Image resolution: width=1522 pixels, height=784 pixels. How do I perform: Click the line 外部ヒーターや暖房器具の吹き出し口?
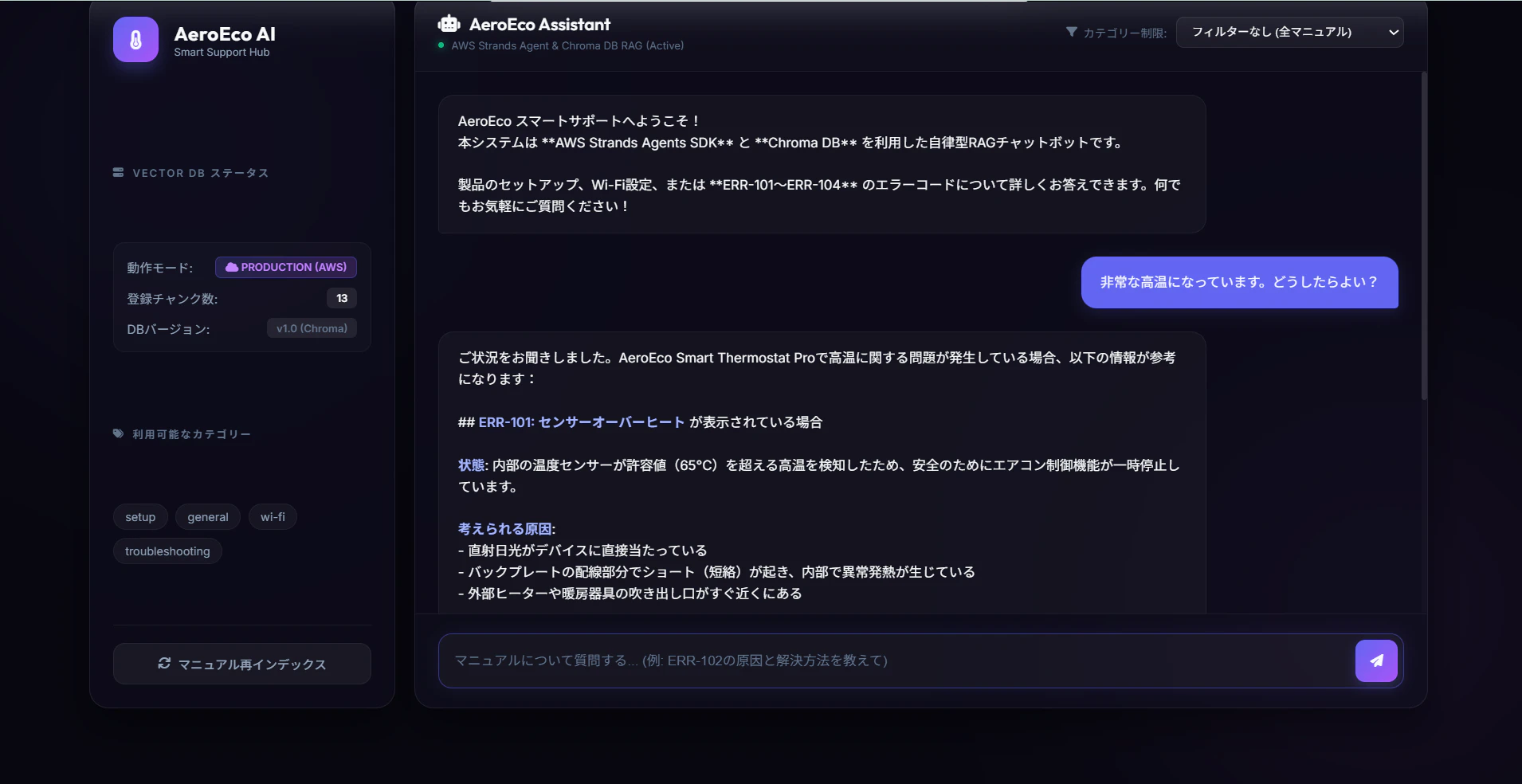coord(630,594)
